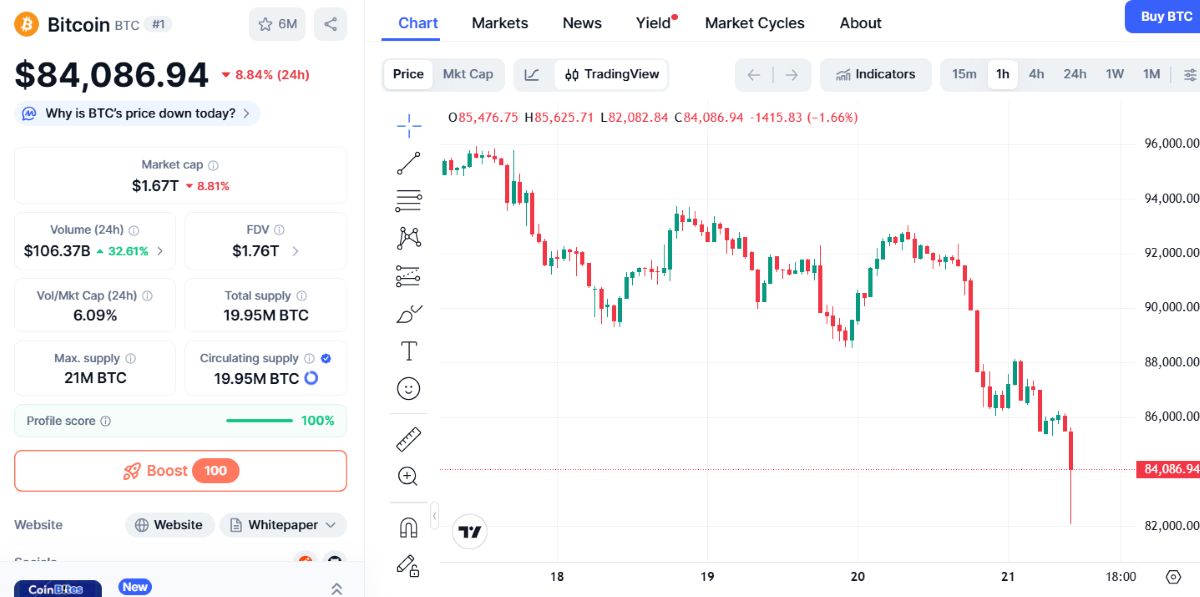Screen dimensions: 1200x597
Task: Select the 4h time interval
Action: 1036,74
